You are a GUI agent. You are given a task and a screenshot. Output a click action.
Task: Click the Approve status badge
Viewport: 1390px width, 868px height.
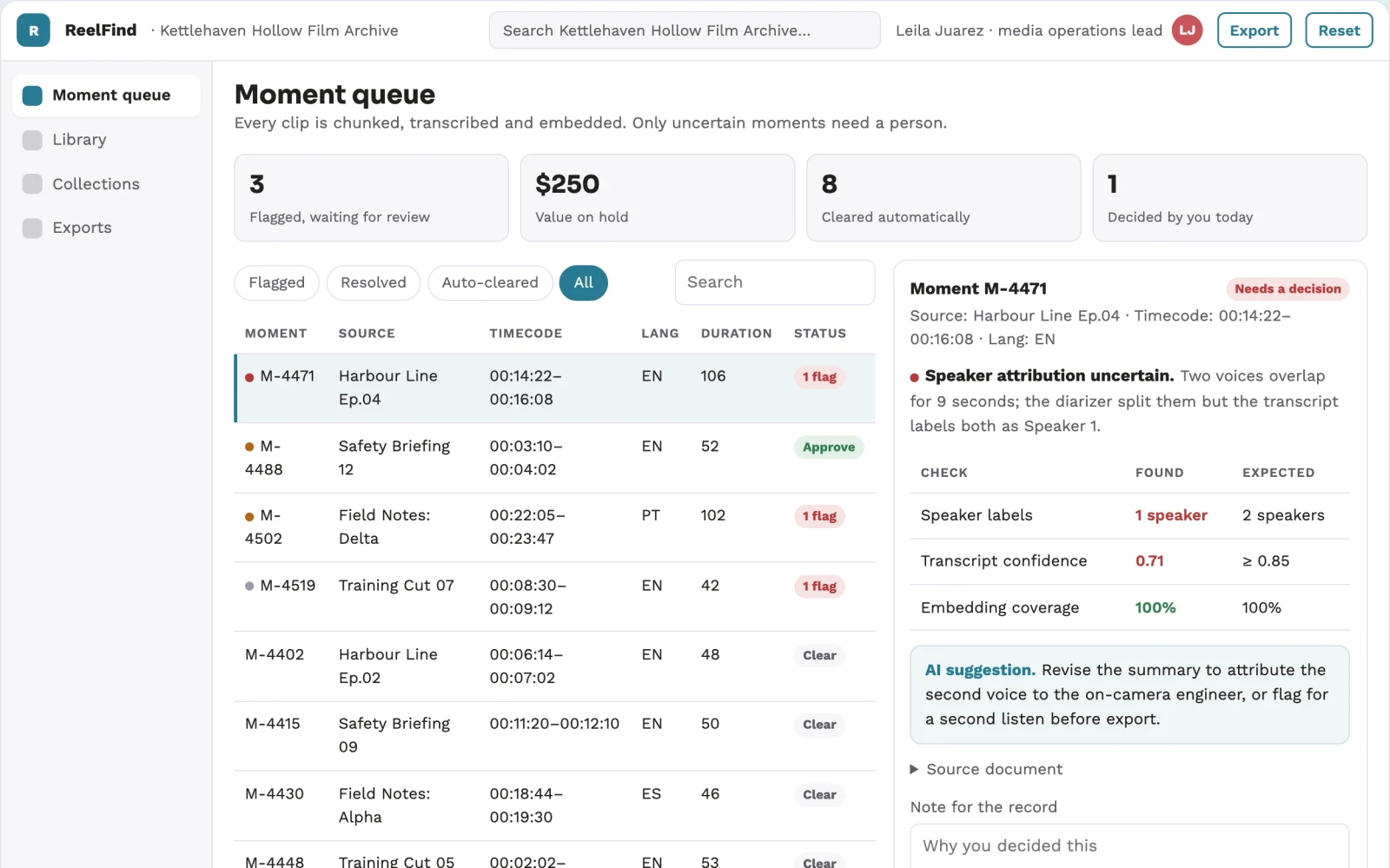(829, 447)
